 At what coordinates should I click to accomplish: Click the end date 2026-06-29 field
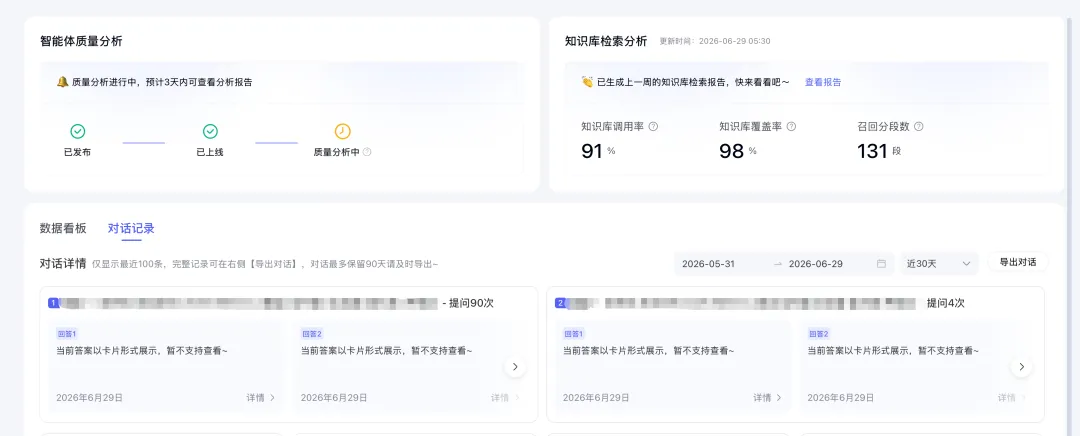click(816, 264)
